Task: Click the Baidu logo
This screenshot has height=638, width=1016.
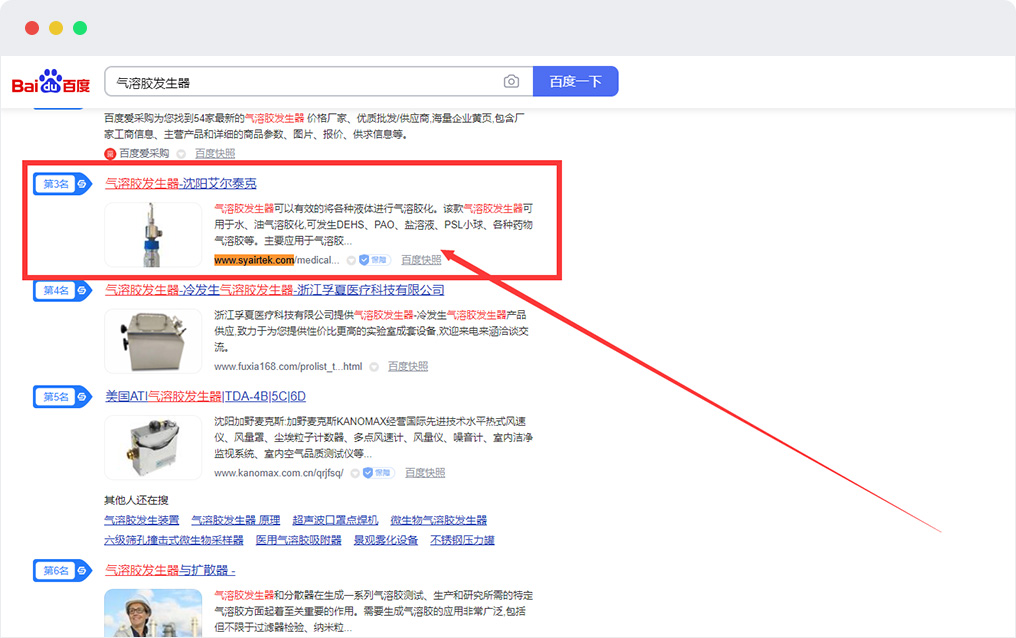Action: 51,82
